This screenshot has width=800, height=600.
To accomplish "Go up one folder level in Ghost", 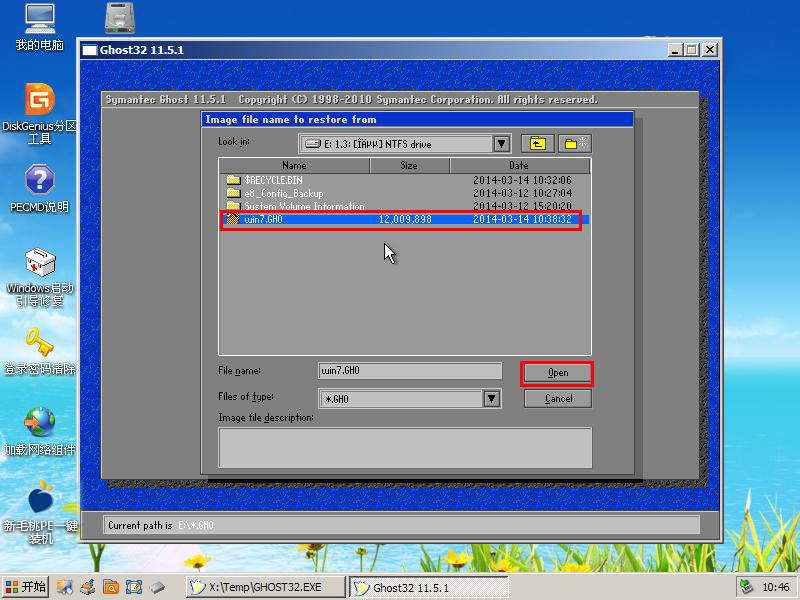I will 538,144.
